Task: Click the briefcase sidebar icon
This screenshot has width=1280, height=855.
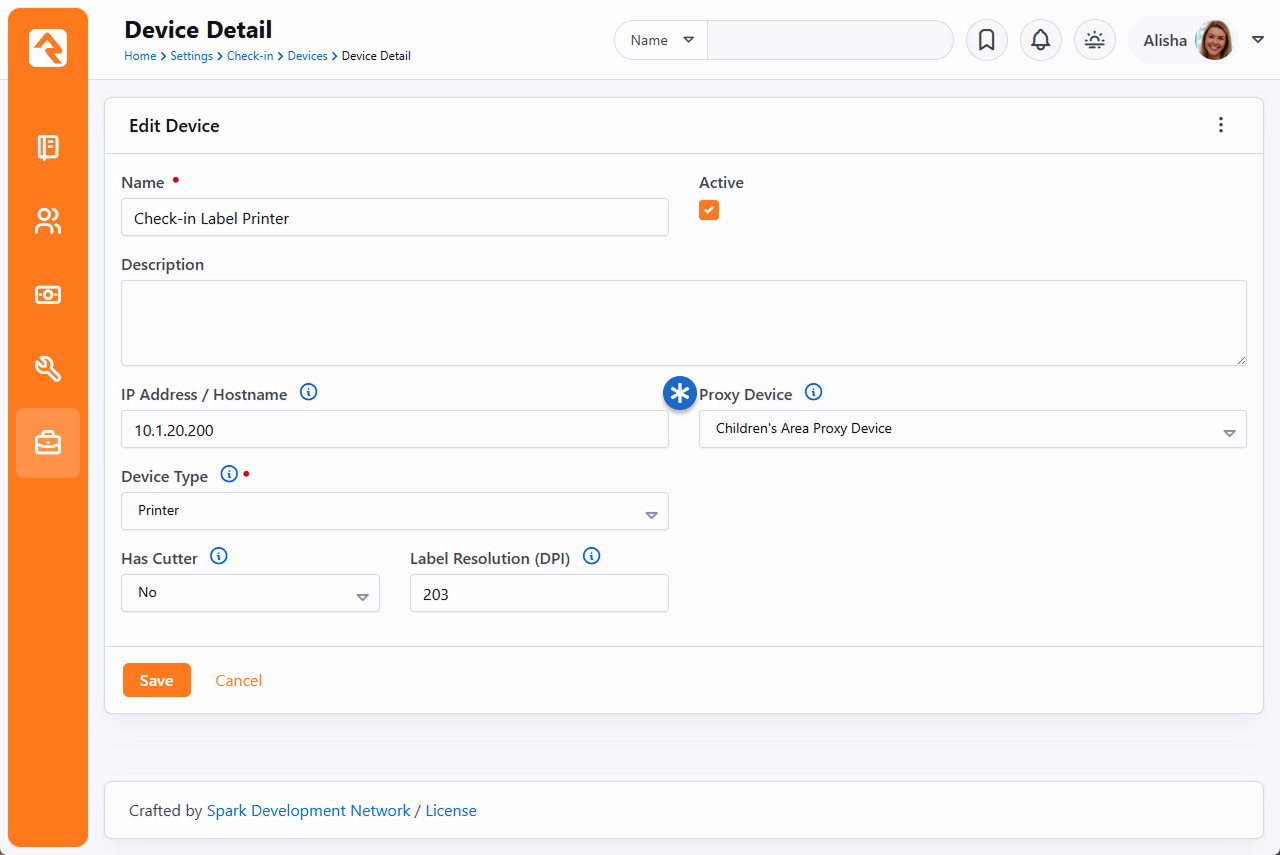Action: coord(48,443)
